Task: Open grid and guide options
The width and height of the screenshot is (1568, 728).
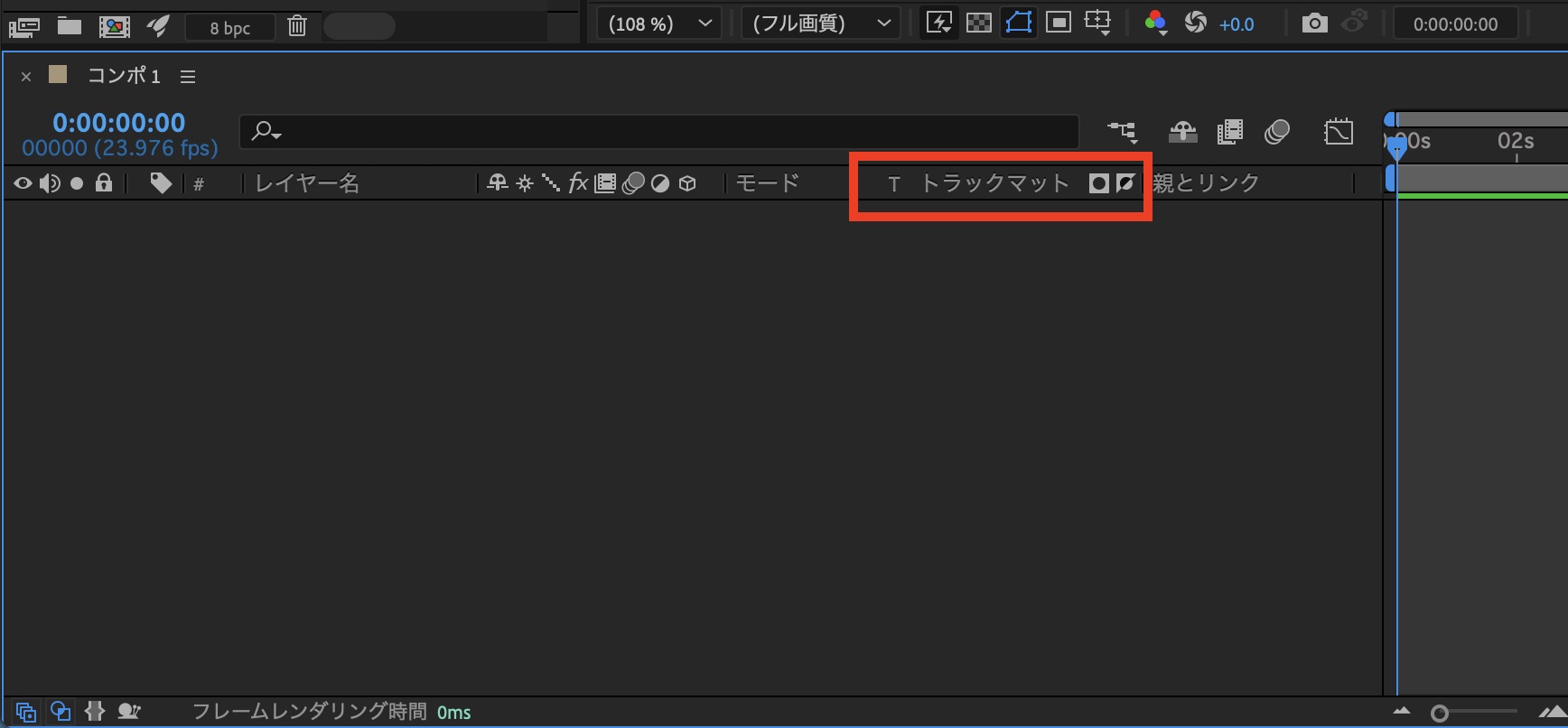Action: point(1098,23)
